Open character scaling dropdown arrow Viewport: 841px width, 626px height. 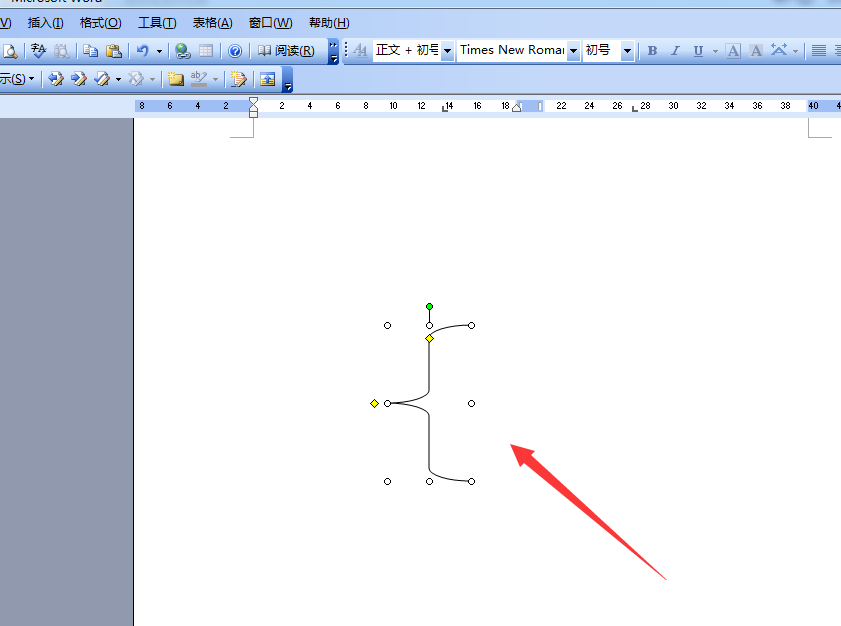pos(795,51)
